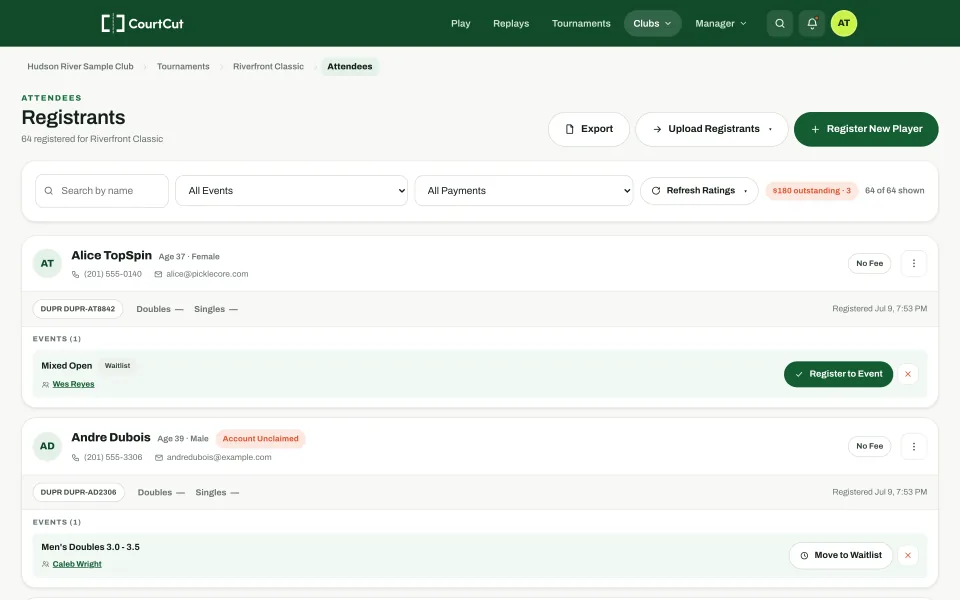The height and width of the screenshot is (600, 960).
Task: Open the notifications bell
Action: coord(812,23)
